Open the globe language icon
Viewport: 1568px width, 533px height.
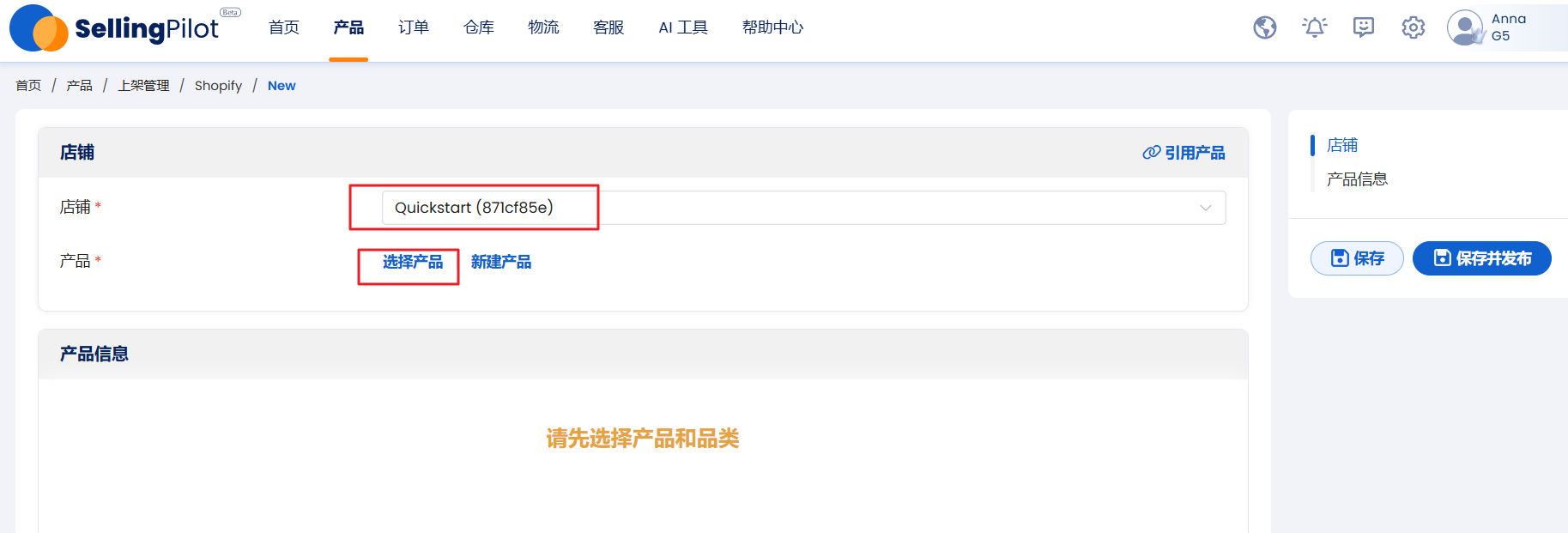pos(1264,27)
